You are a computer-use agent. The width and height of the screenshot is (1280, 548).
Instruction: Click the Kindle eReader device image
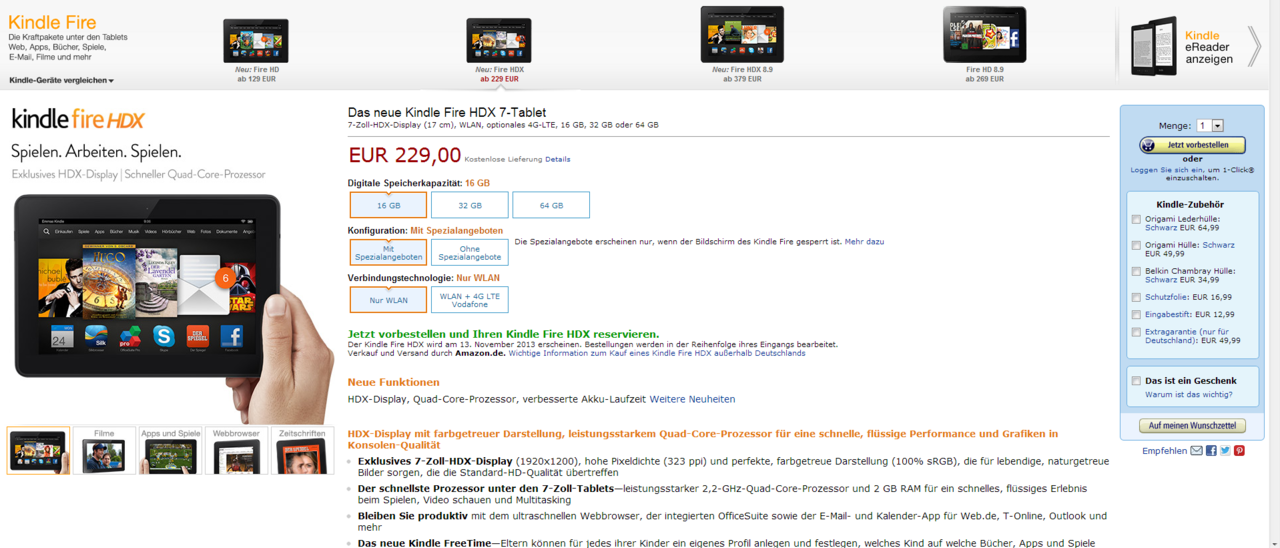click(1154, 46)
